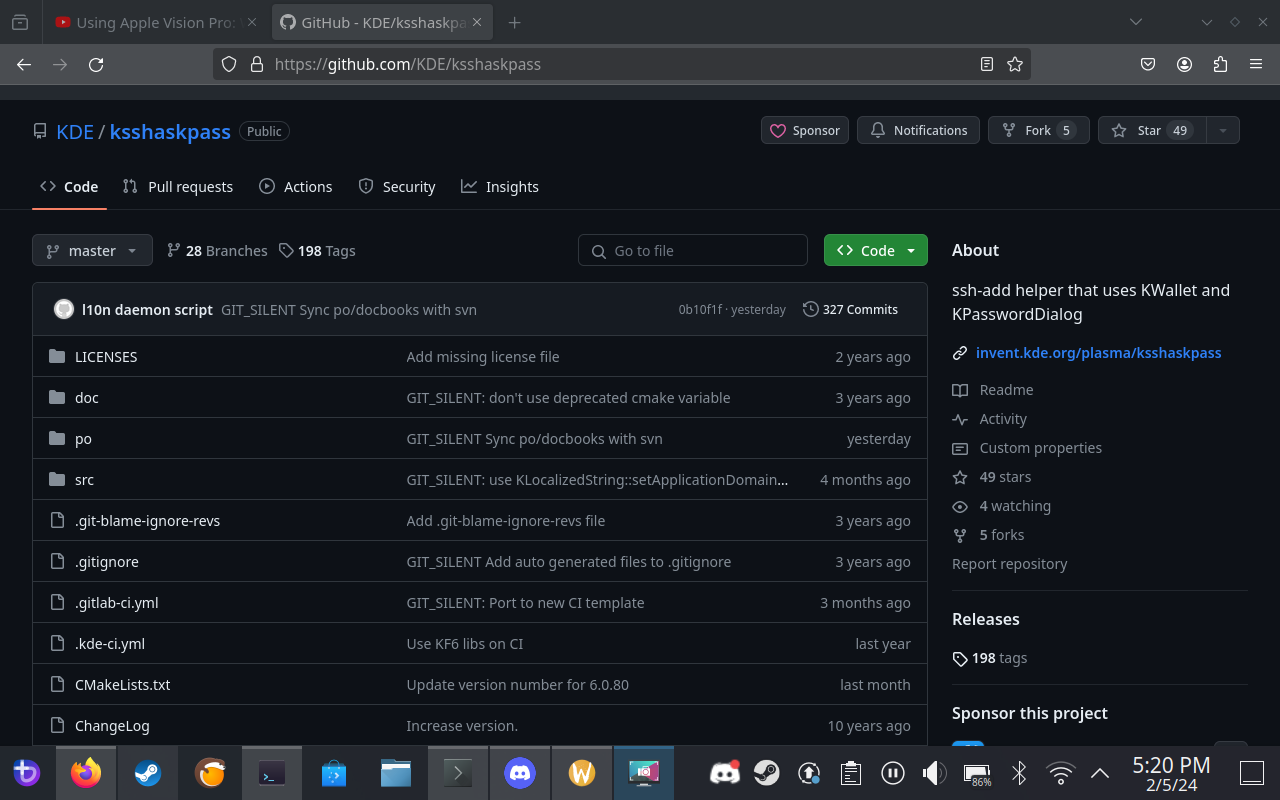Click the tag icon next to 198 Tags

pos(287,250)
